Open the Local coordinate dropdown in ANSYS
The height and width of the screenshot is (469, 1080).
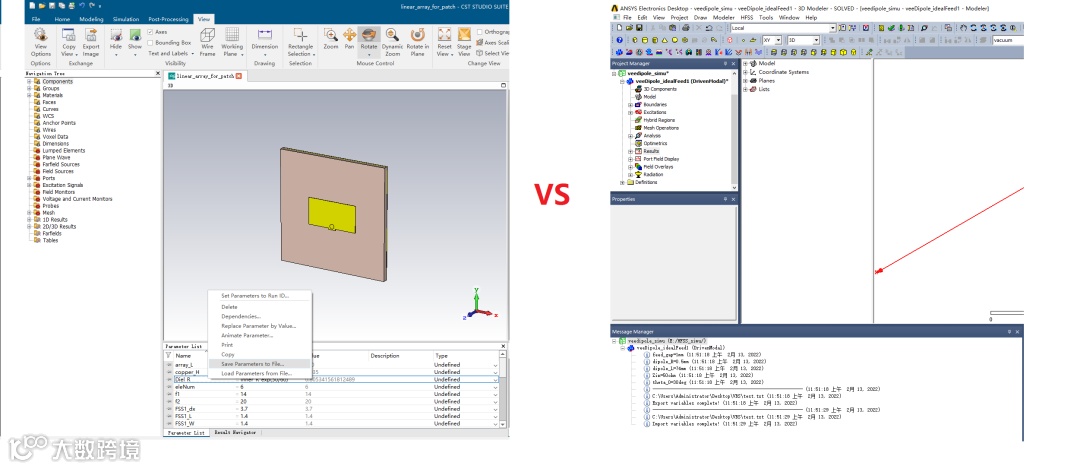833,28
